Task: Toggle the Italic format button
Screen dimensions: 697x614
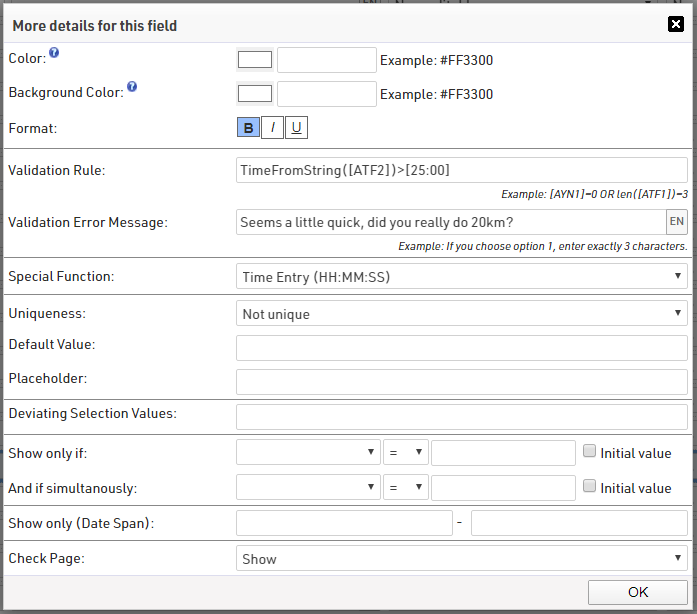Action: pyautogui.click(x=272, y=128)
